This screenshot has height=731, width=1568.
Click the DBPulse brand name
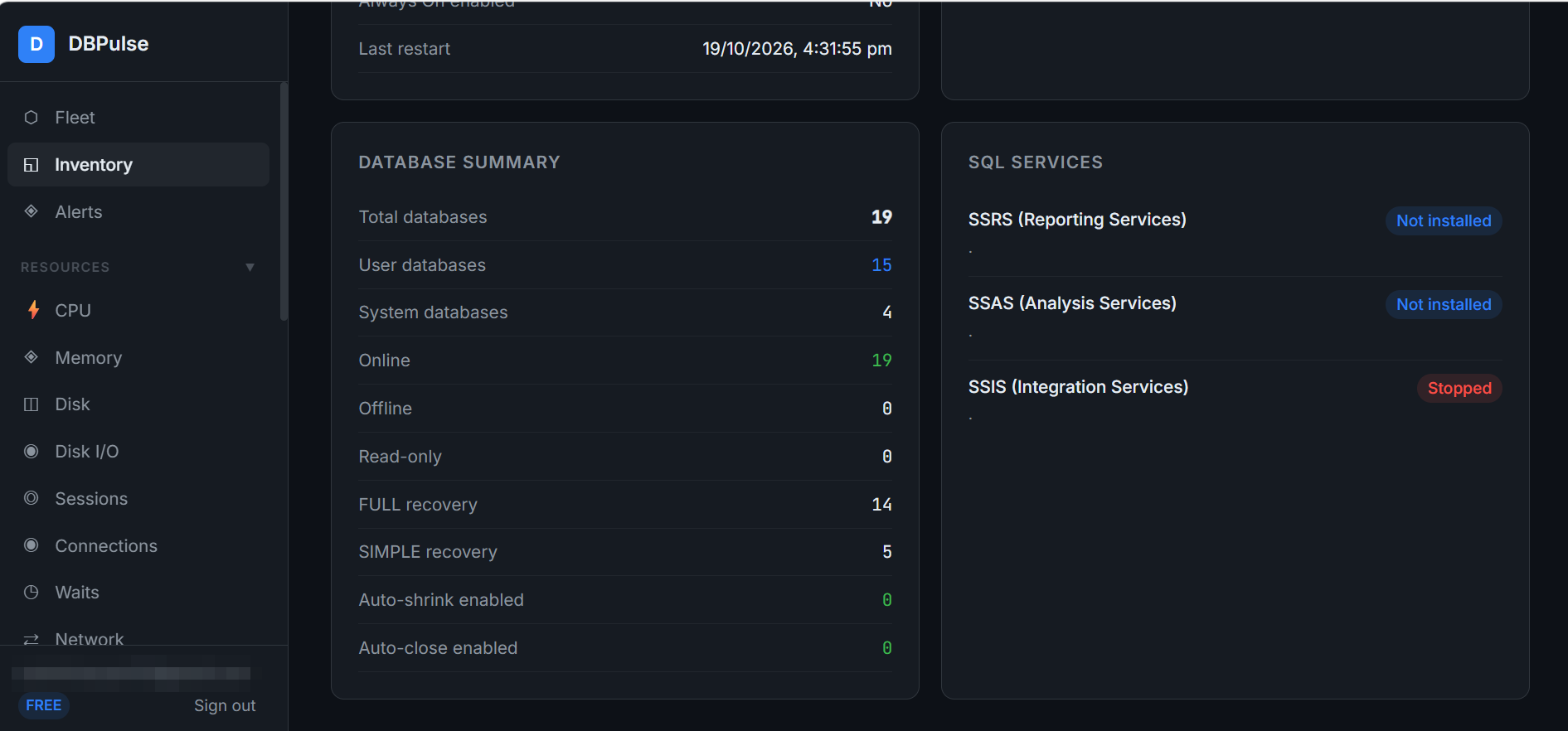coord(109,44)
